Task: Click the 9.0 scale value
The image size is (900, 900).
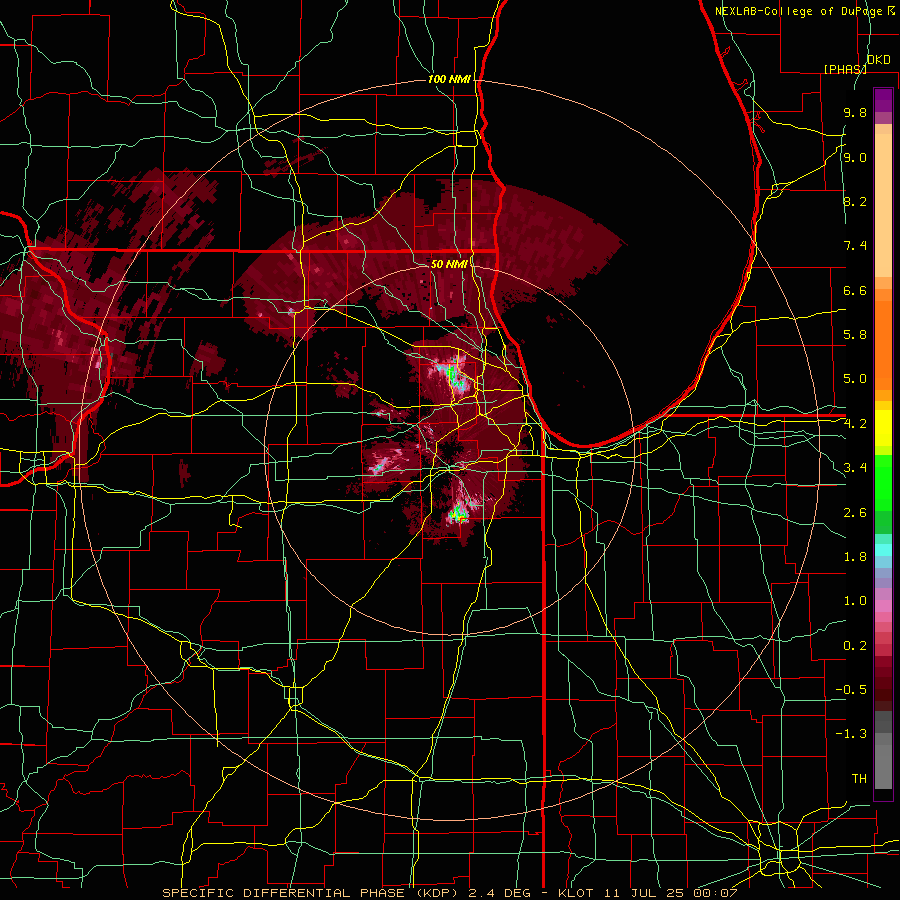Action: coord(855,157)
